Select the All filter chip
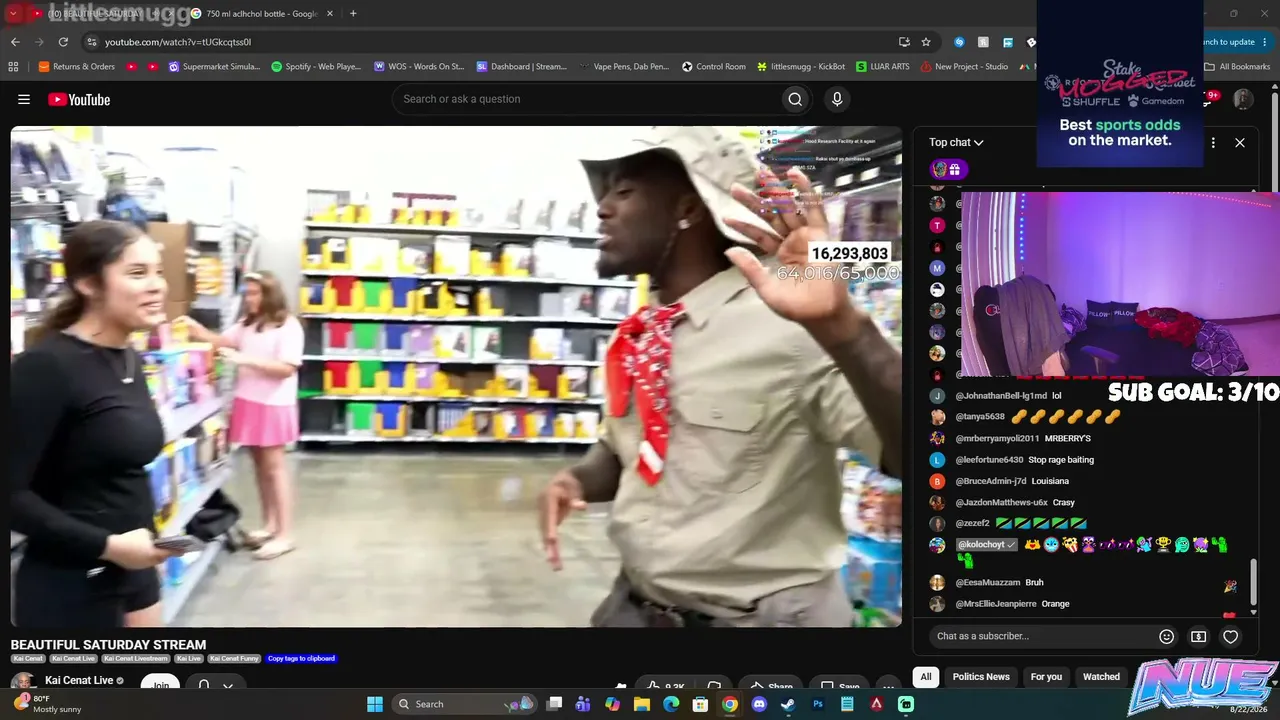 tap(926, 677)
